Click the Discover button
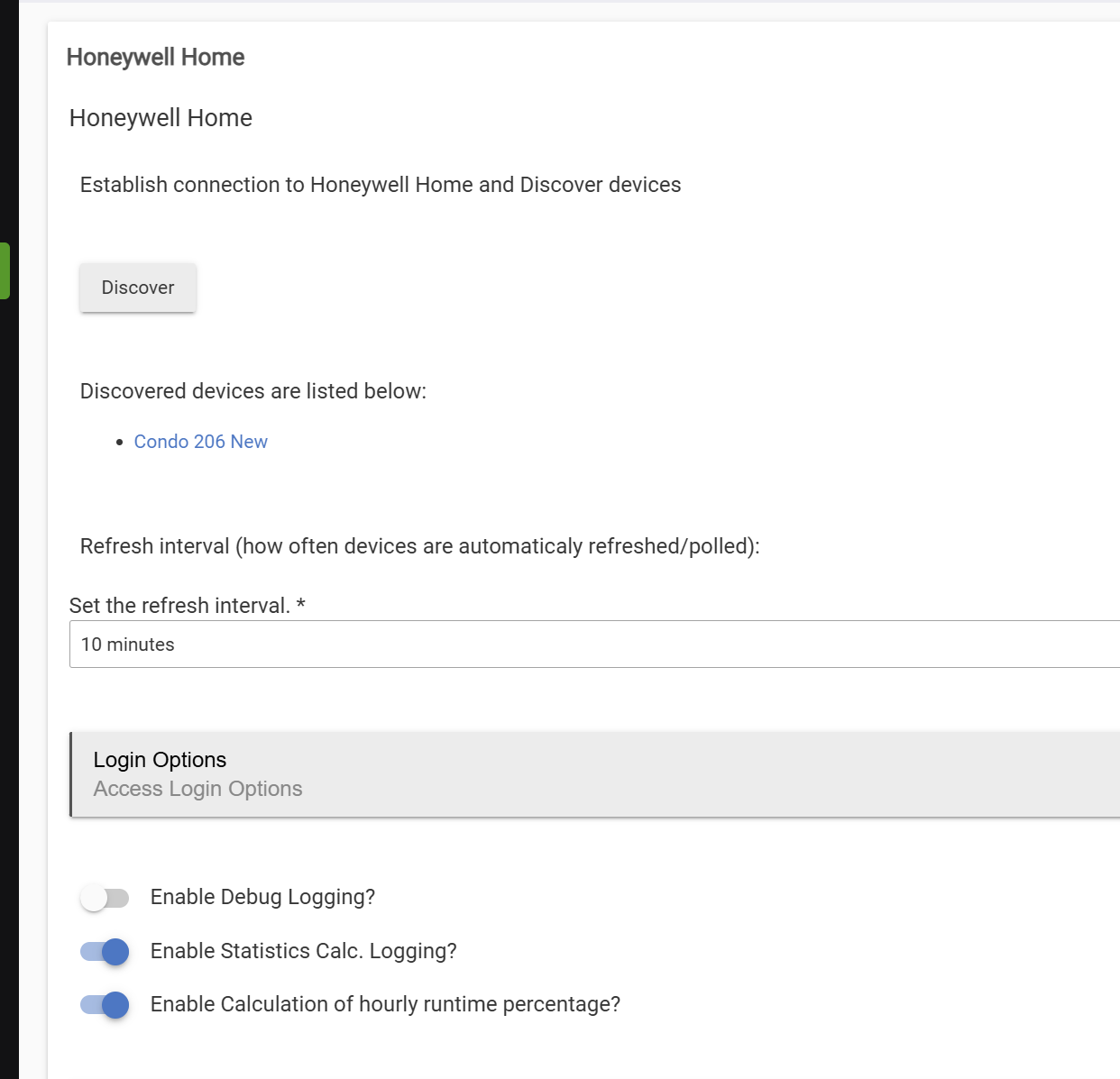The width and height of the screenshot is (1120, 1079). (138, 288)
